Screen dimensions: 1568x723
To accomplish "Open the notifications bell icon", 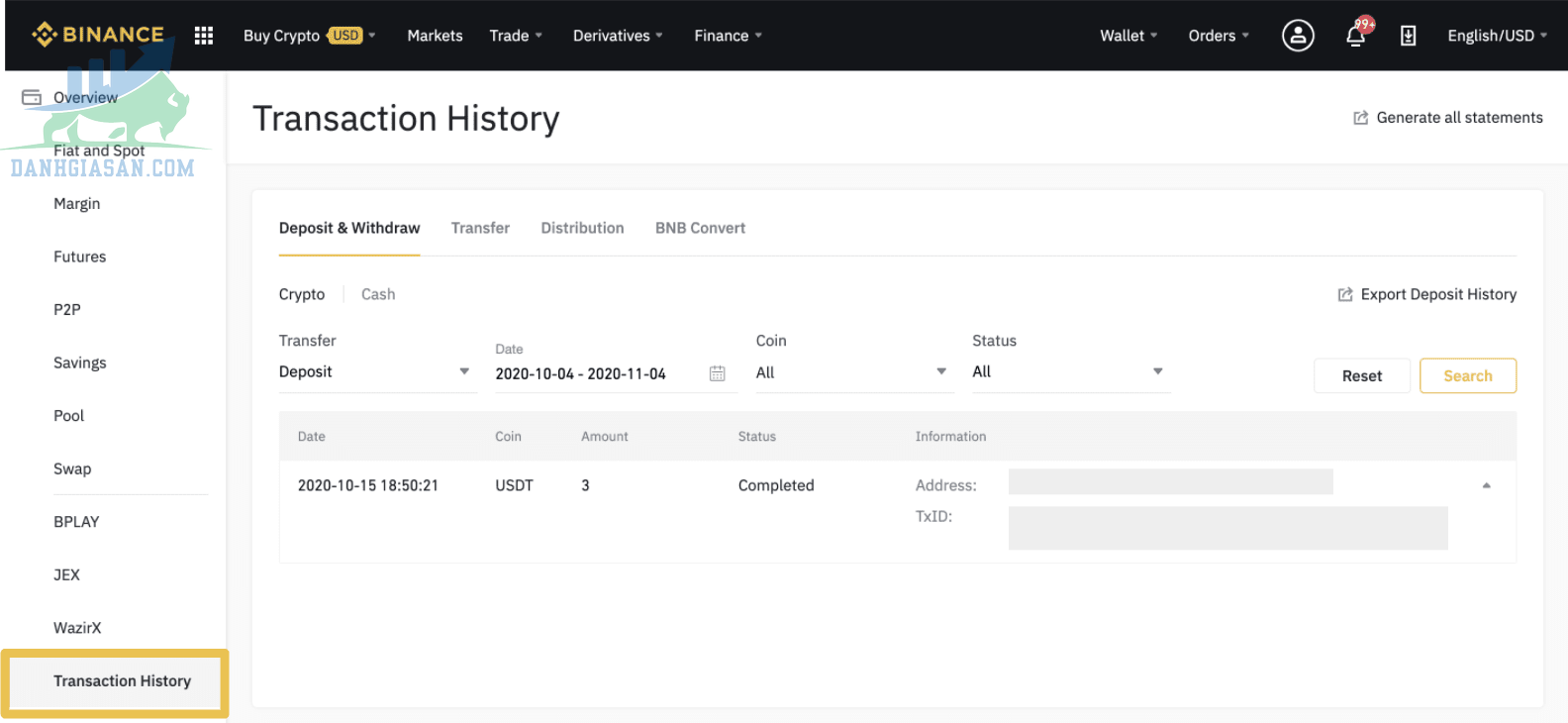I will (x=1356, y=36).
